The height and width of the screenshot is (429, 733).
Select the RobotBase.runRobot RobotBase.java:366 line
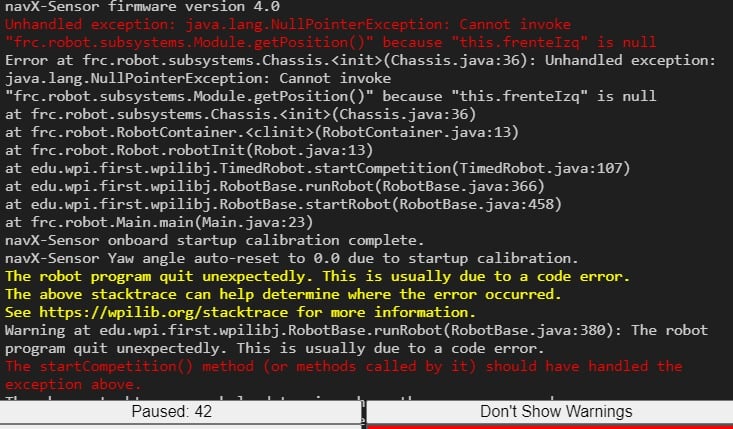(x=275, y=186)
